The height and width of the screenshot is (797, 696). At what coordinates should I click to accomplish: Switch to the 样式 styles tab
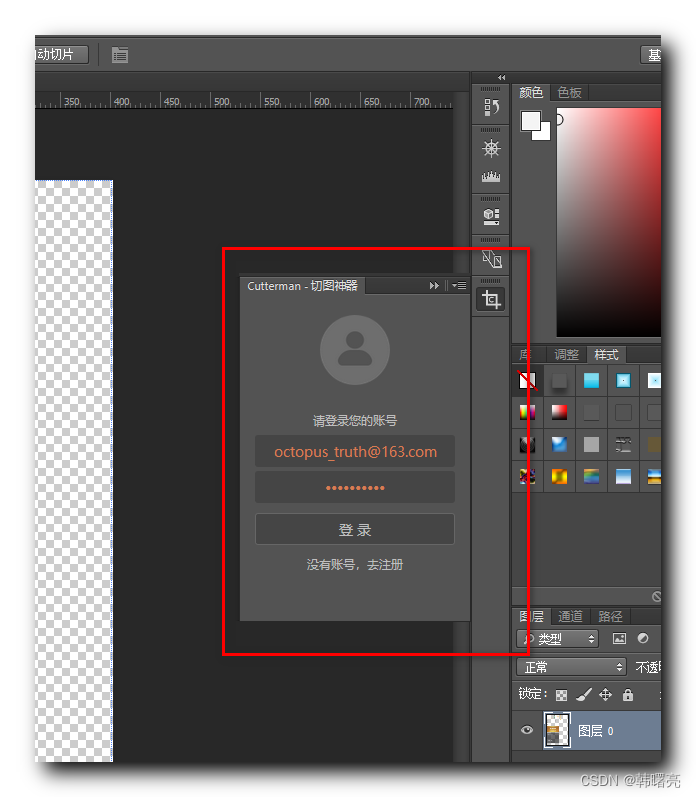coord(607,354)
